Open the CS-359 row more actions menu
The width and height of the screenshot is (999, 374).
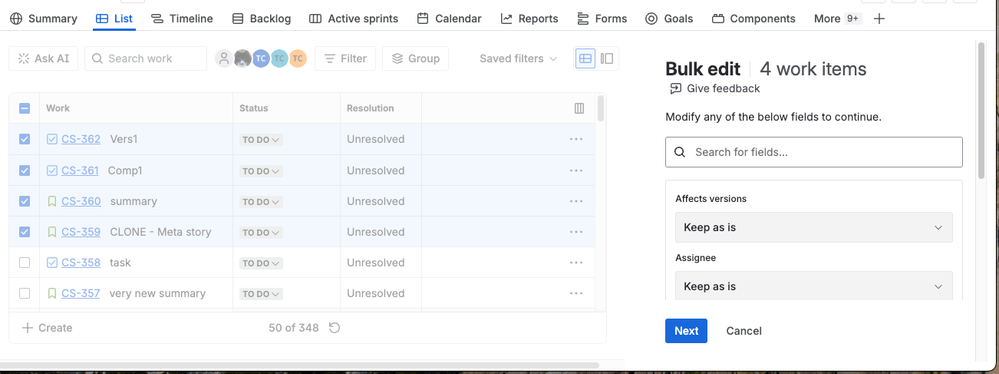576,232
